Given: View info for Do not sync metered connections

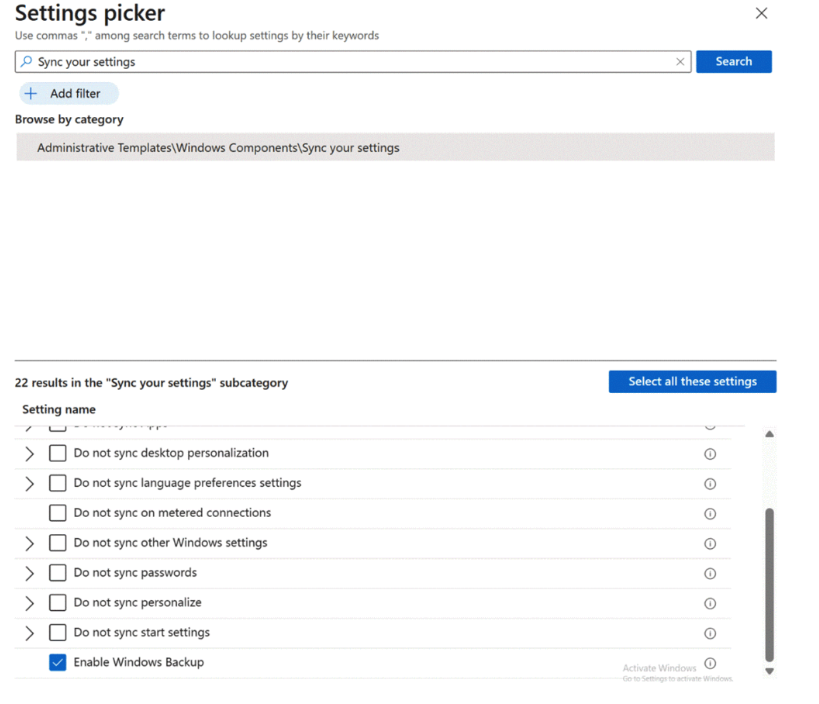Looking at the screenshot, I should (710, 513).
